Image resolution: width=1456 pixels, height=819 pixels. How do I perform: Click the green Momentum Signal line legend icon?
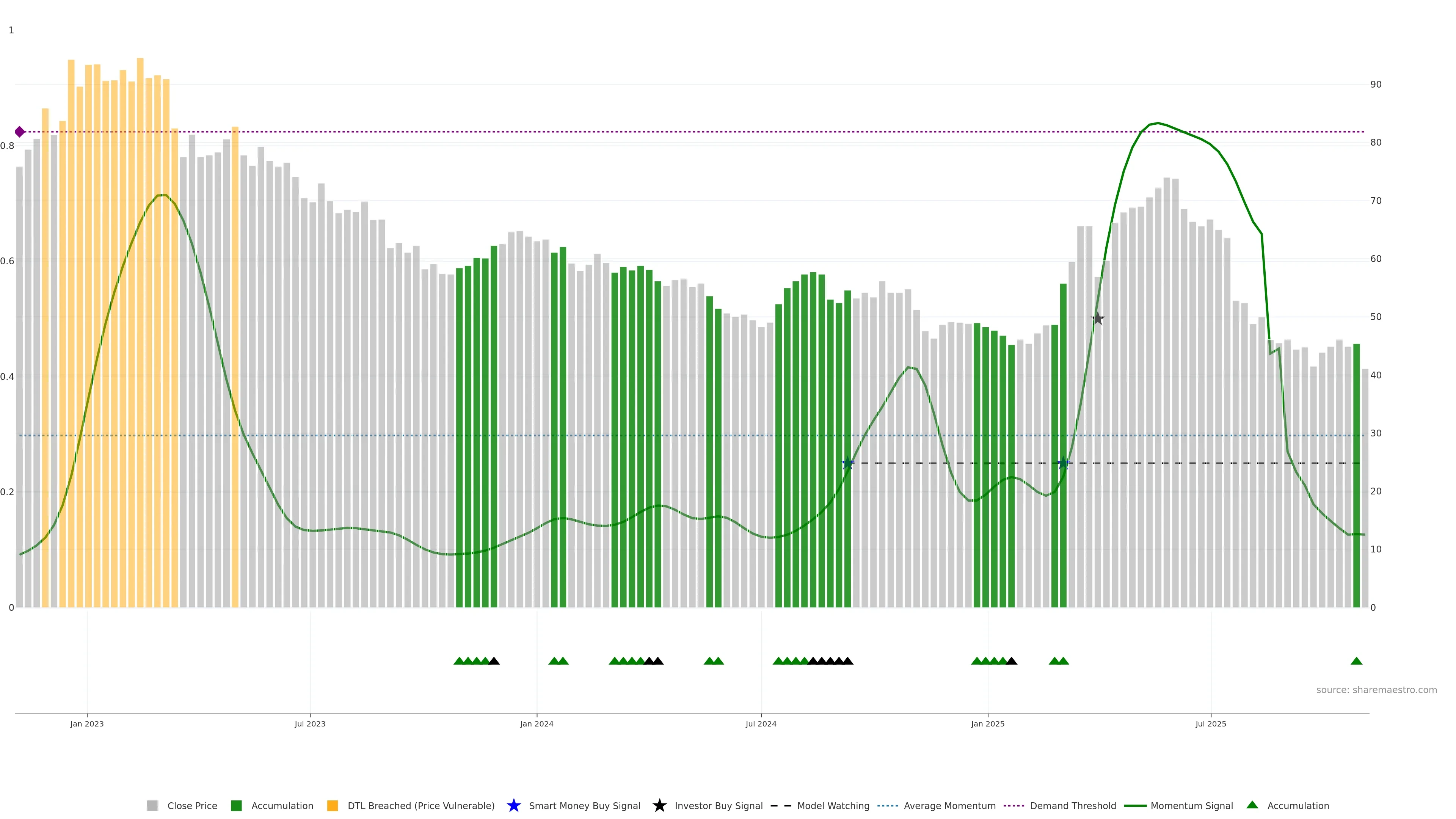pos(1135,805)
